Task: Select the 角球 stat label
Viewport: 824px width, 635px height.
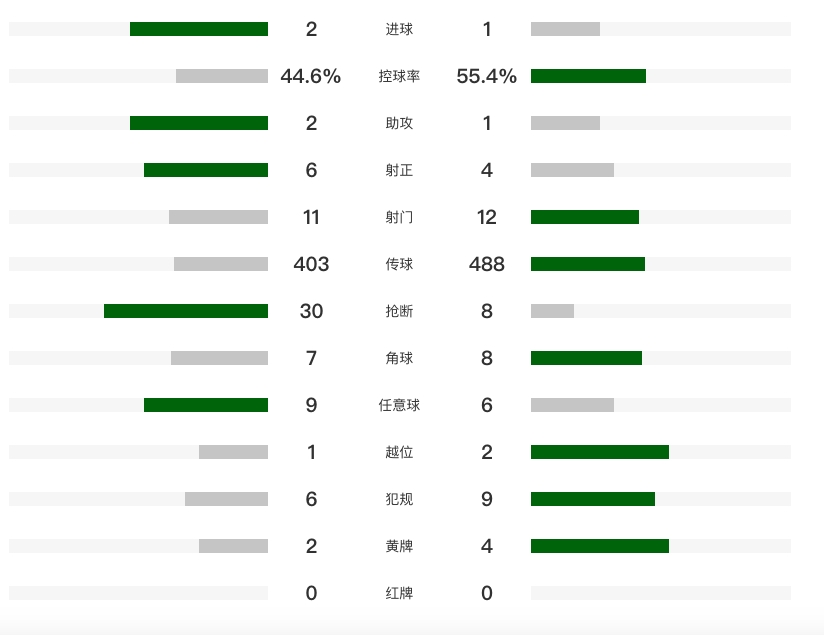Action: click(x=399, y=358)
